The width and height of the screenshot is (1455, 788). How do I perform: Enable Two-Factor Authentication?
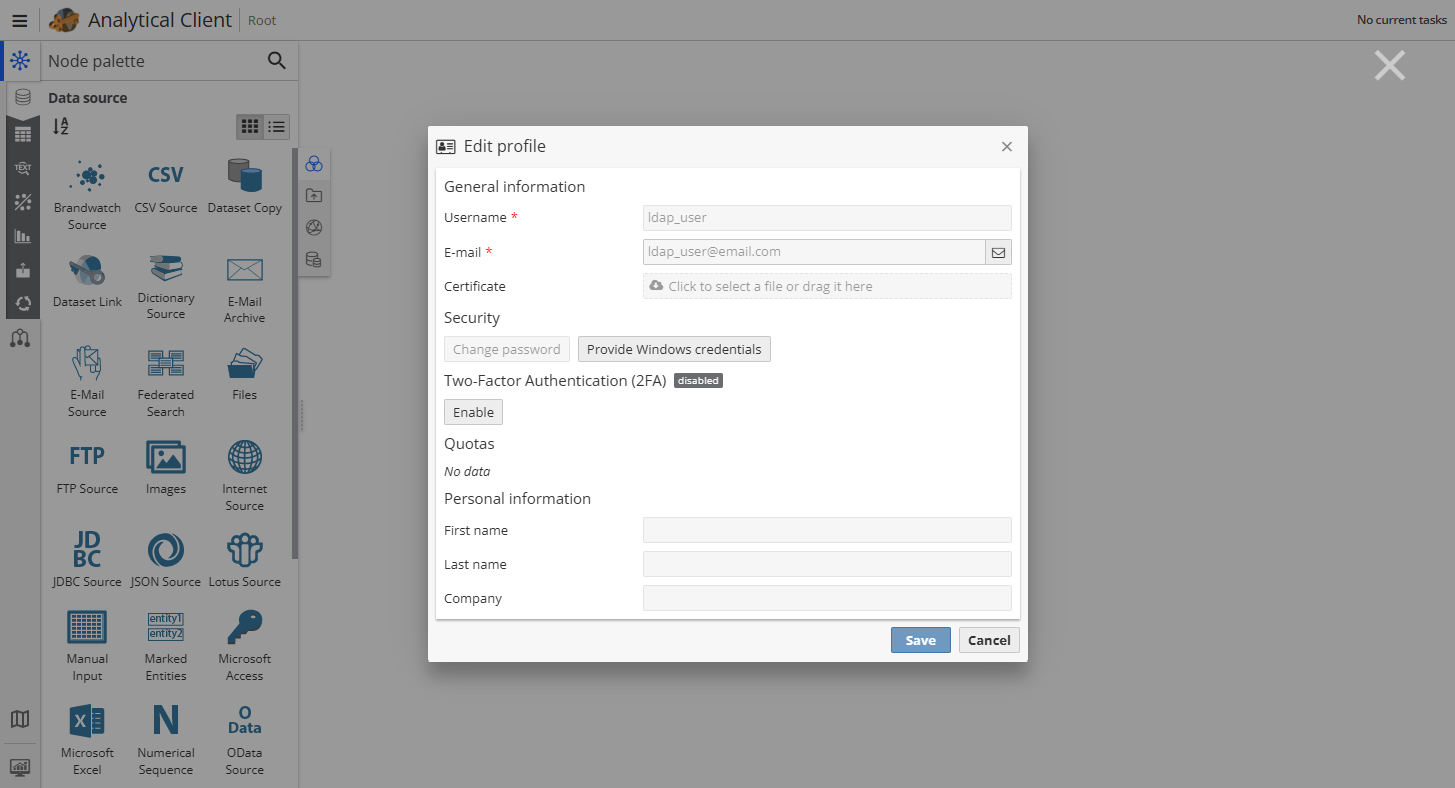[x=473, y=411]
